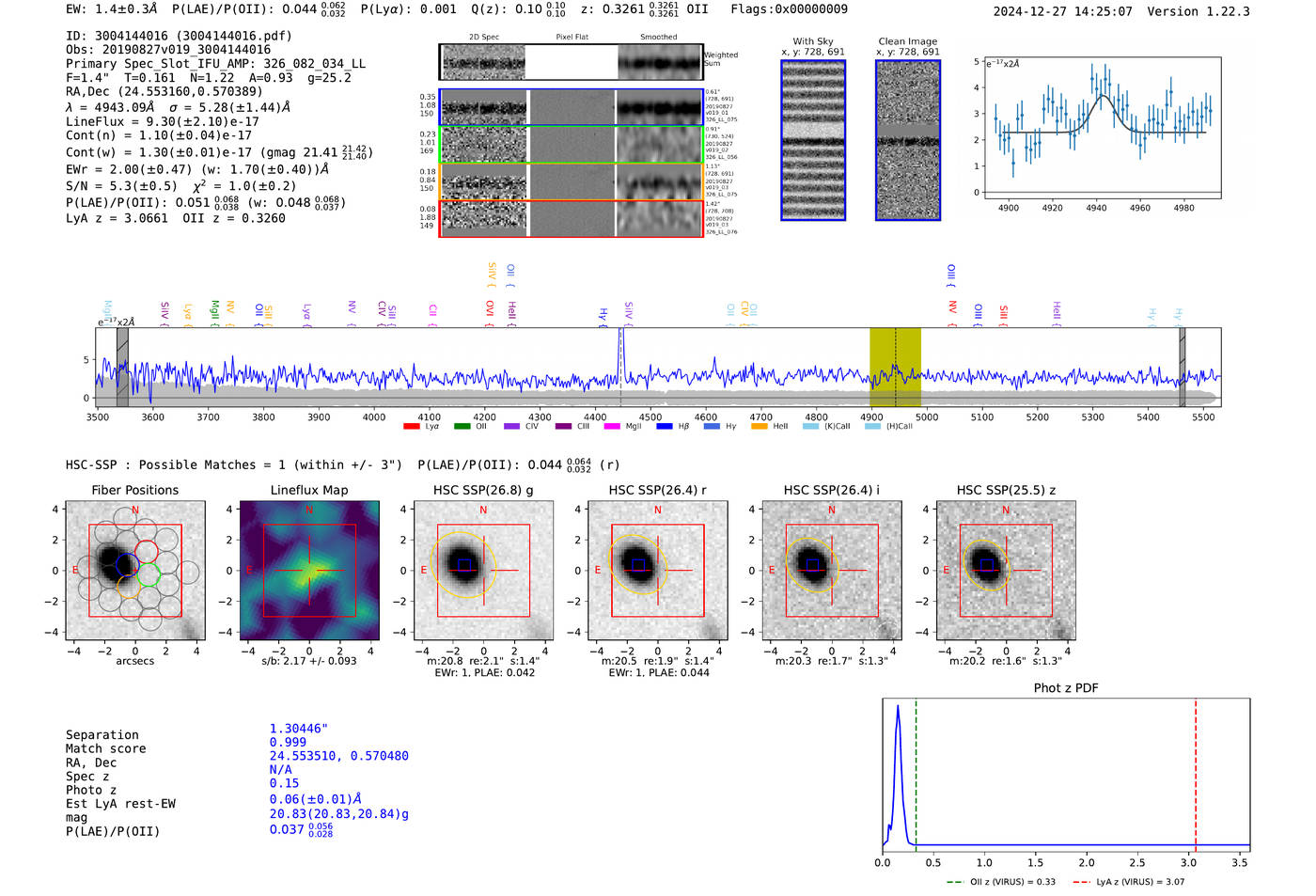This screenshot has height=896, width=1316.
Task: Click the Fiber Positions cutout image
Action: (135, 571)
